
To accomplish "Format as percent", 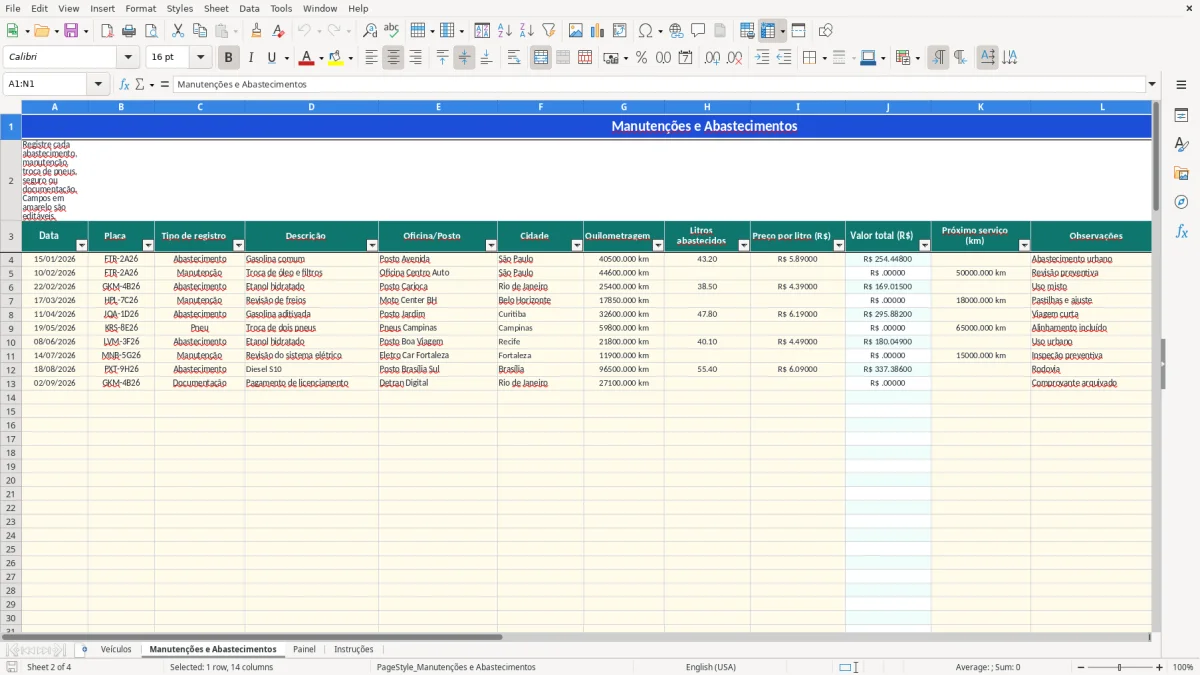I will coord(641,58).
